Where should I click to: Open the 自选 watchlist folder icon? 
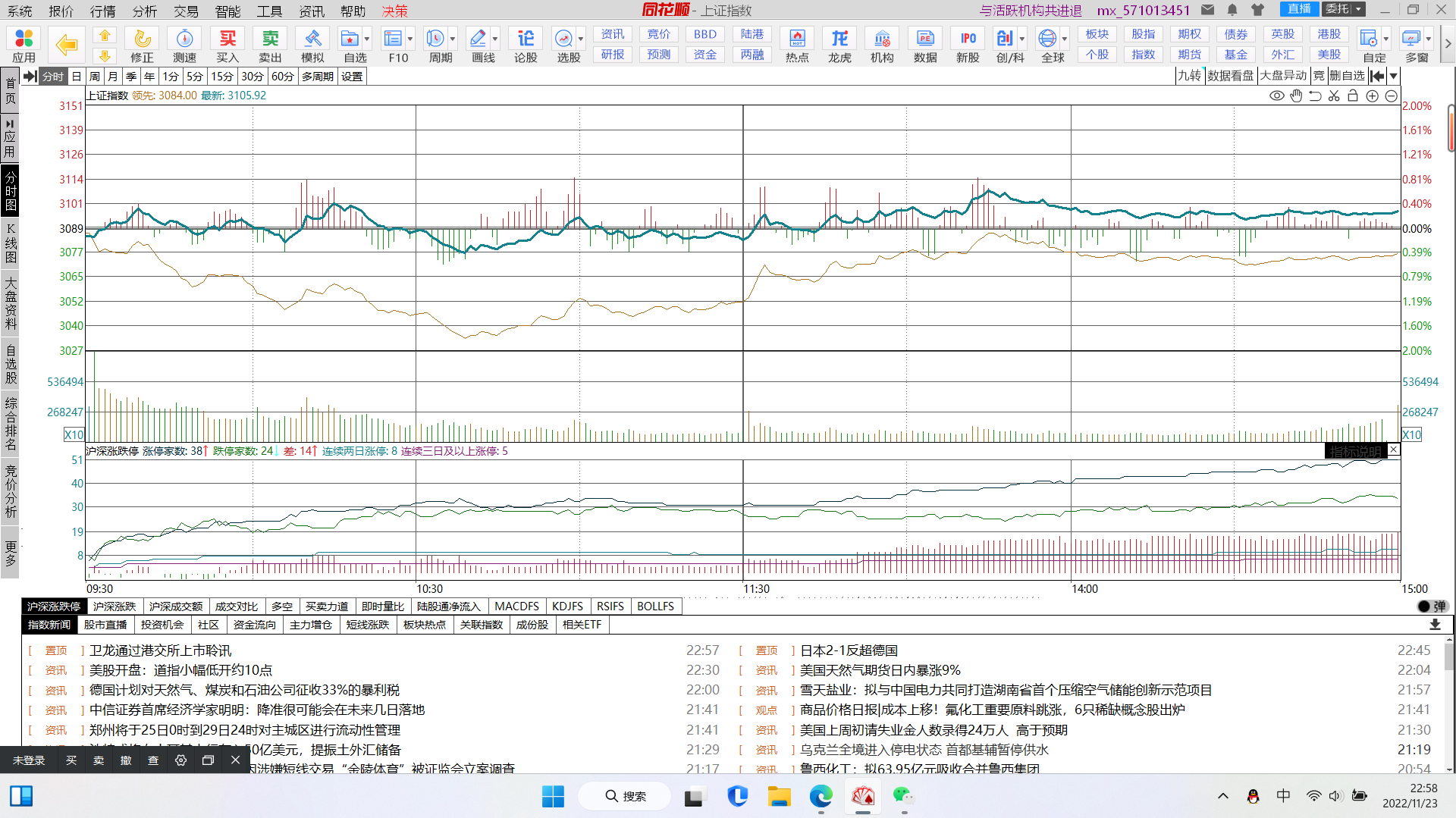(350, 45)
